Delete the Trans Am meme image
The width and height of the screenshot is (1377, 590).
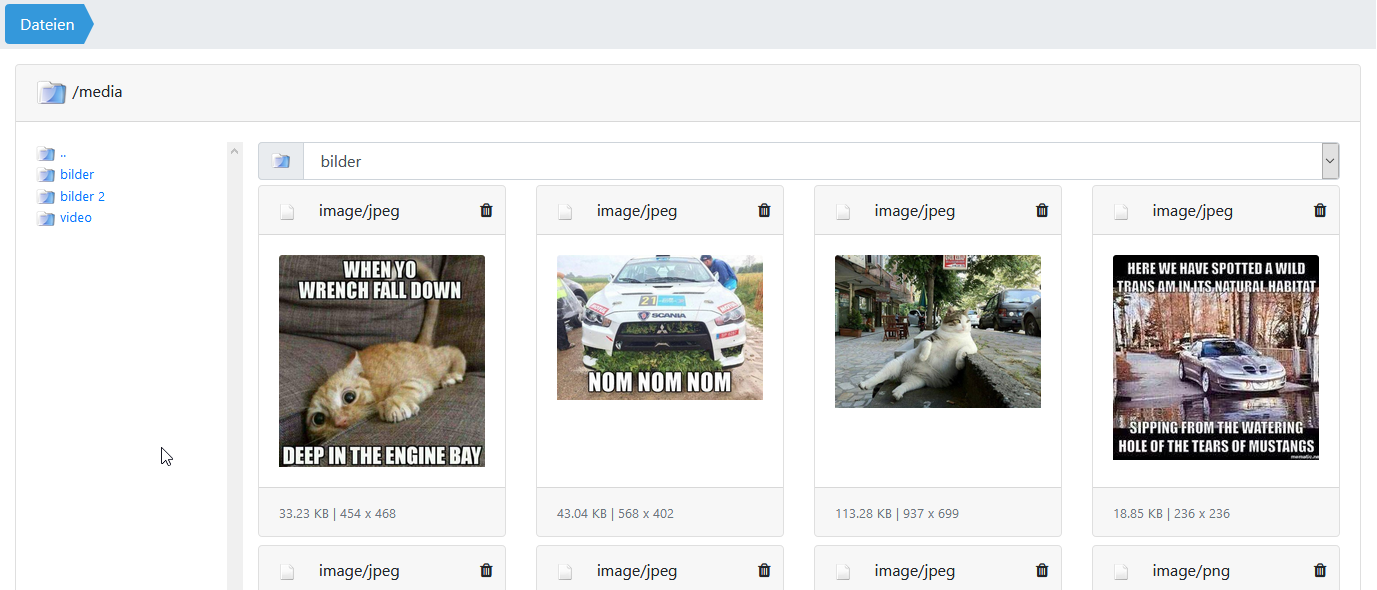(x=1320, y=210)
